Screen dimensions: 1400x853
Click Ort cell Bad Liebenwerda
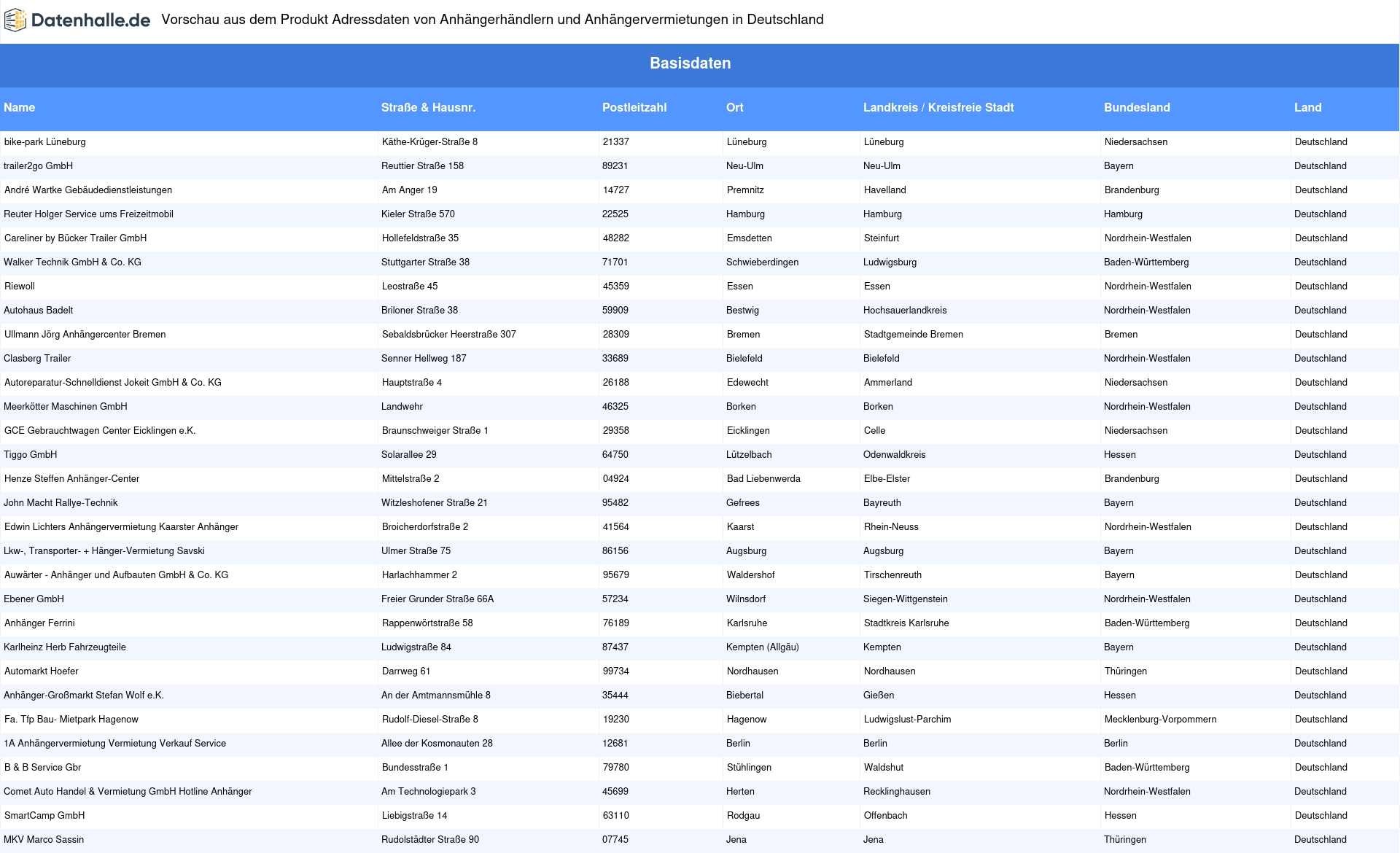click(763, 479)
